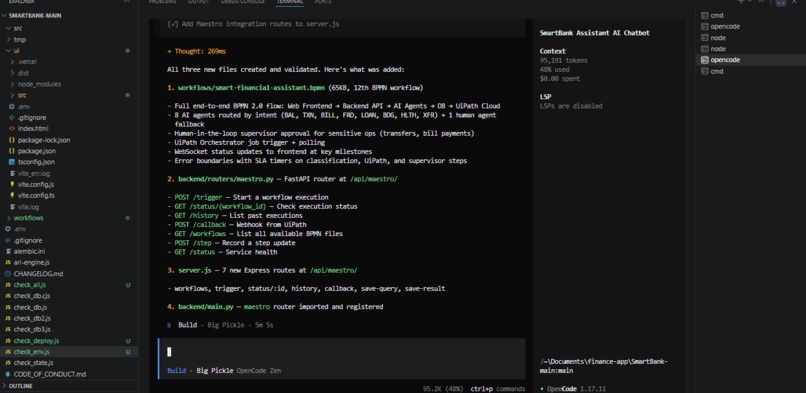The width and height of the screenshot is (806, 393).
Task: Click the '3. server.js' heading line
Action: pos(262,270)
